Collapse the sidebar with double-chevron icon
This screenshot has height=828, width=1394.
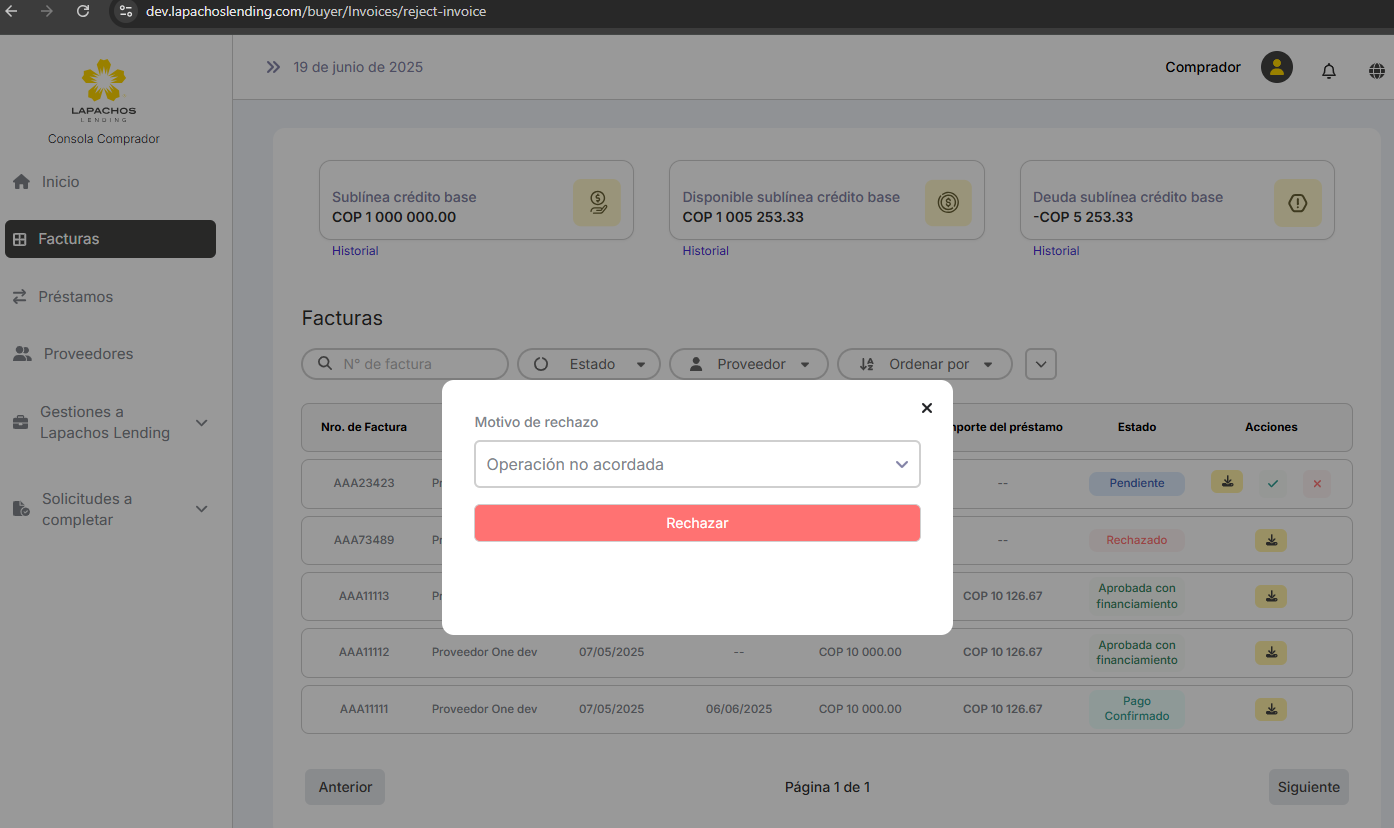point(273,68)
